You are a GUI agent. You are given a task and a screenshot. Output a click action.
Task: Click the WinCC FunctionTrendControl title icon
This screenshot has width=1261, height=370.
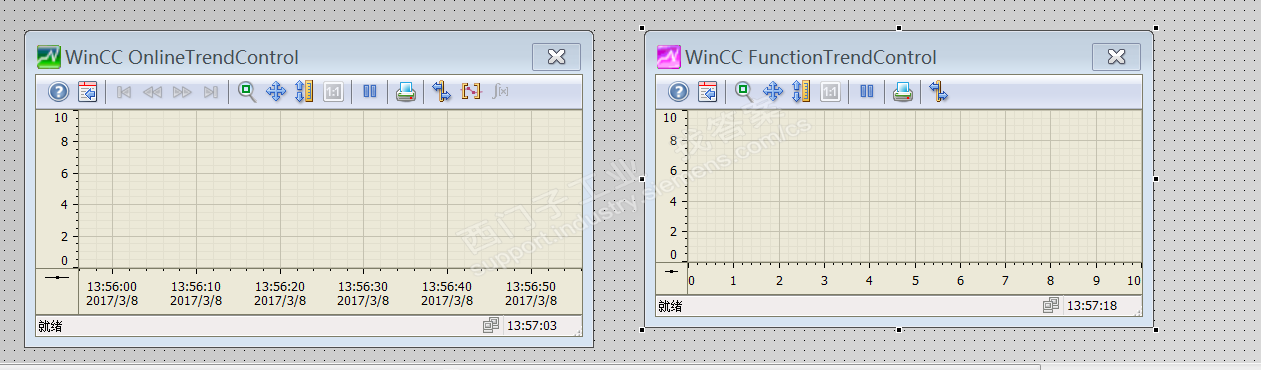click(x=669, y=57)
